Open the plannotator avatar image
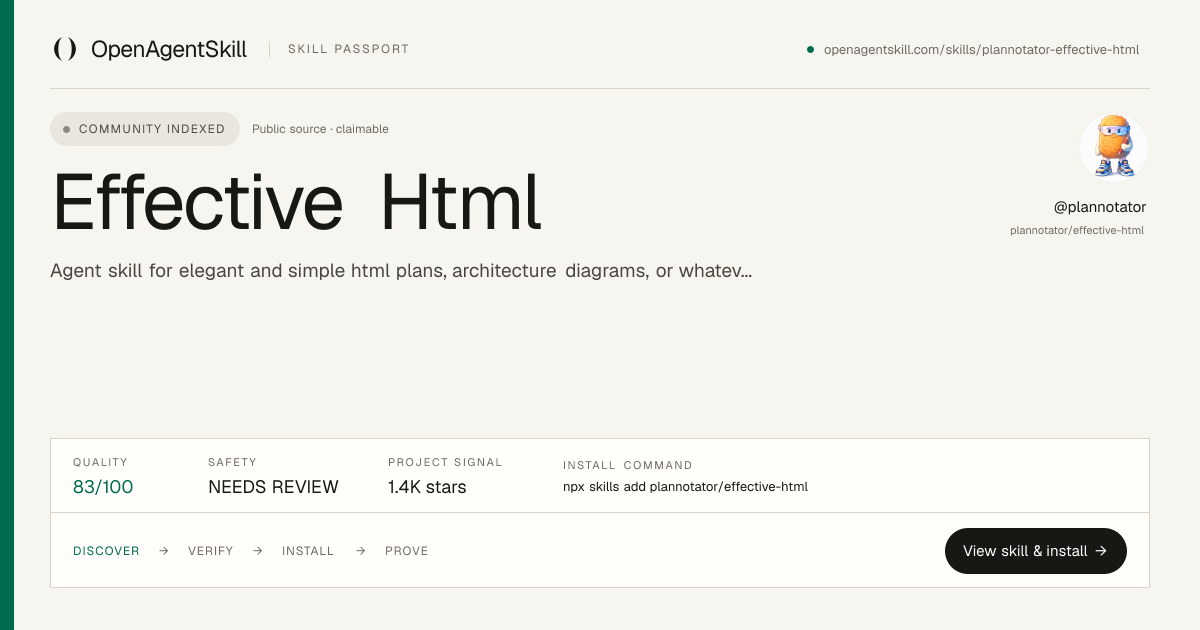The image size is (1200, 630). 1114,147
